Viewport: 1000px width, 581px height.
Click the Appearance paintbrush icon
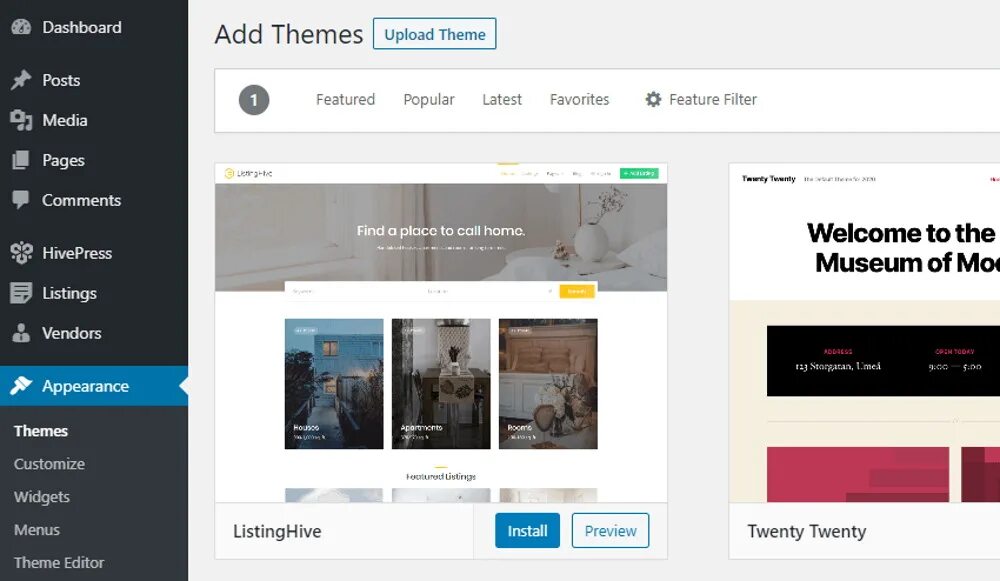pos(21,386)
